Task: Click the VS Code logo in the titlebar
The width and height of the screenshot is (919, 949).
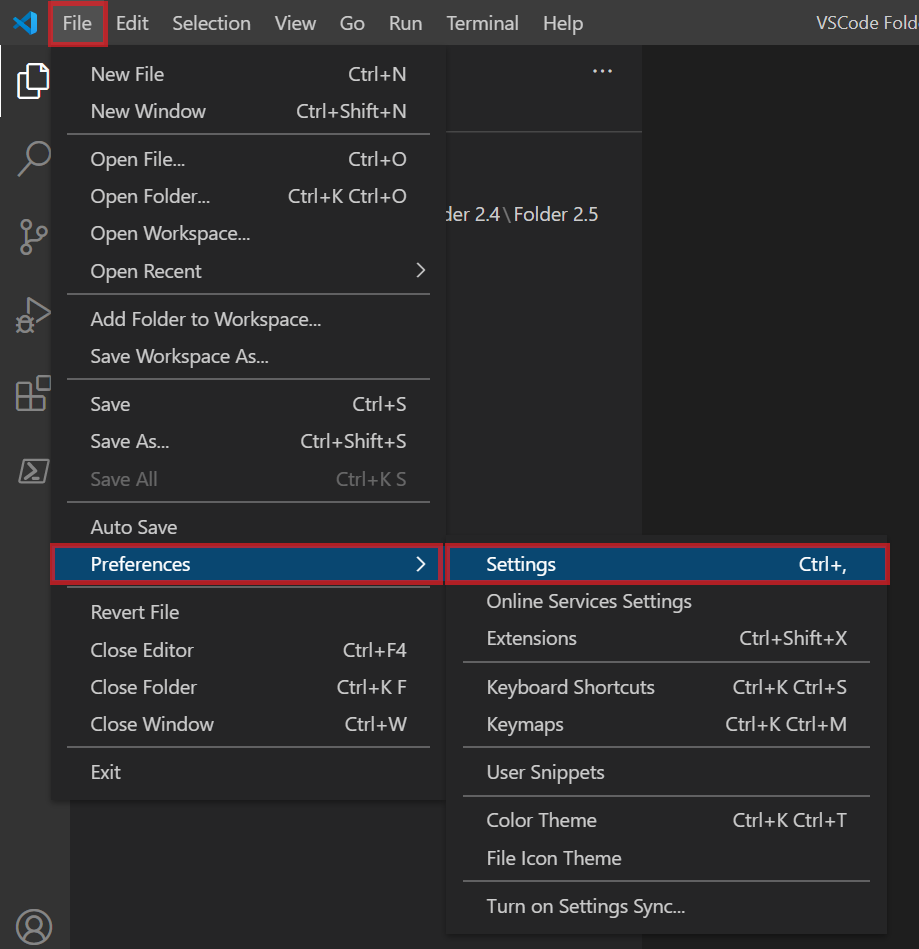Action: pos(22,22)
